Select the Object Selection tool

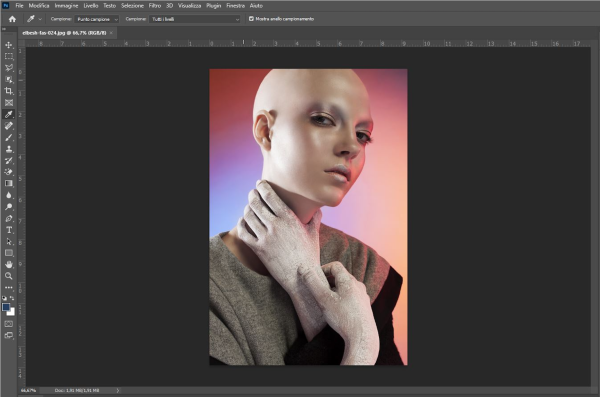(8, 79)
